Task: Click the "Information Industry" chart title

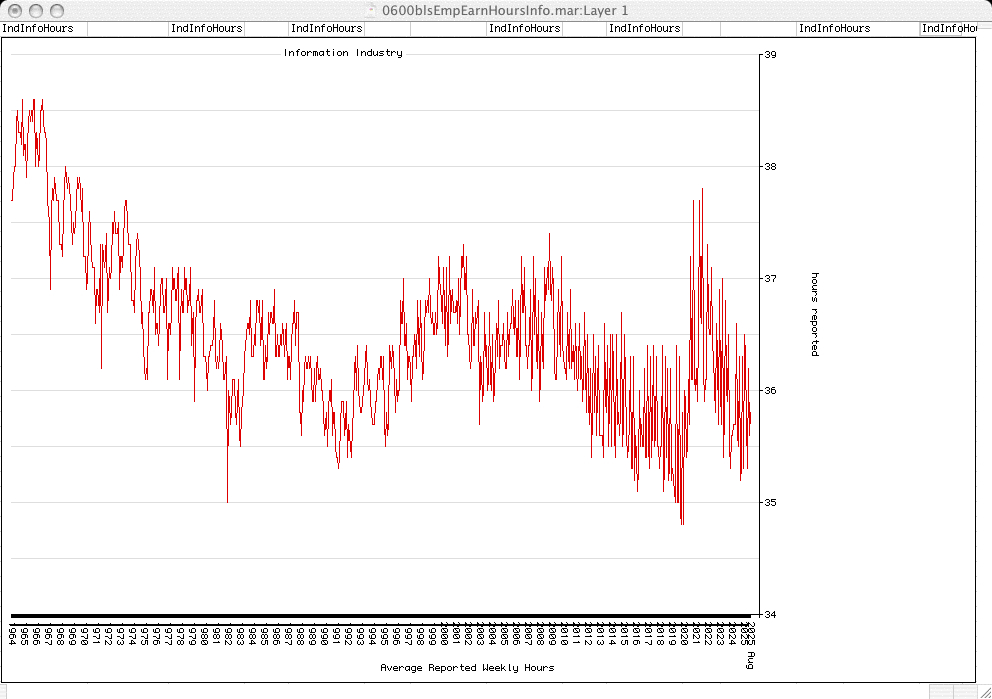Action: tap(343, 53)
